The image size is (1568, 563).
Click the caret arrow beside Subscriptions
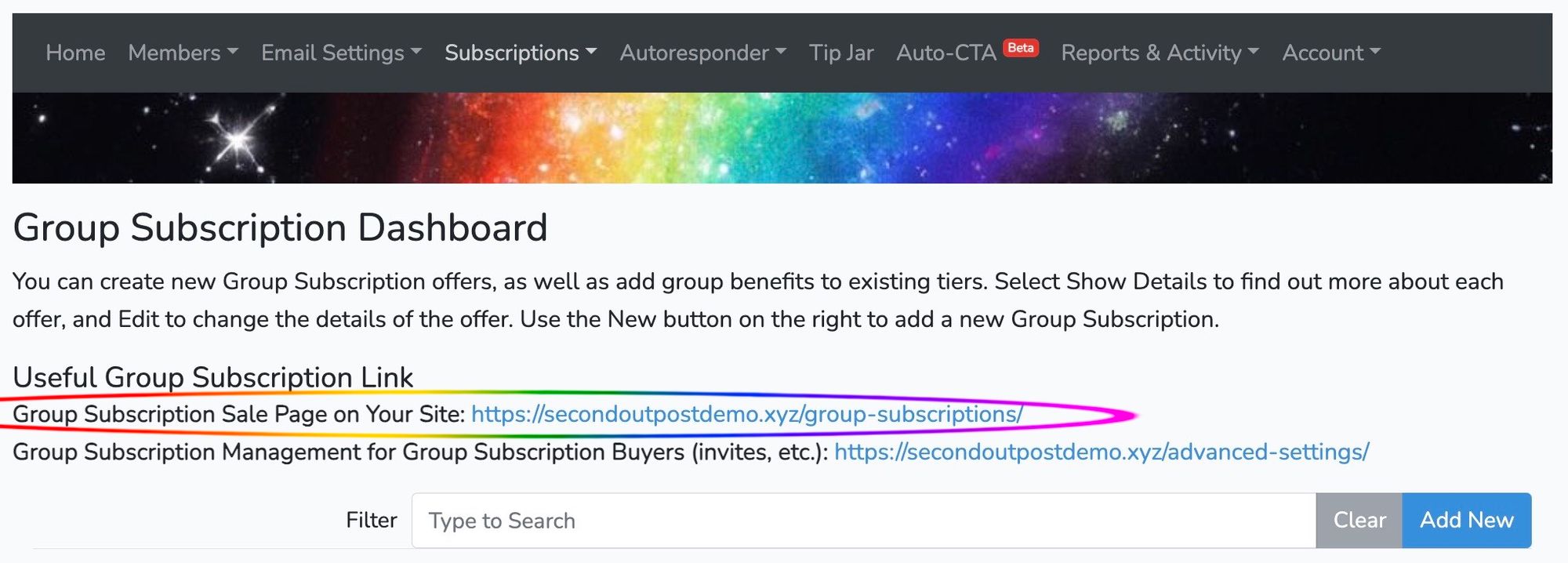click(591, 52)
